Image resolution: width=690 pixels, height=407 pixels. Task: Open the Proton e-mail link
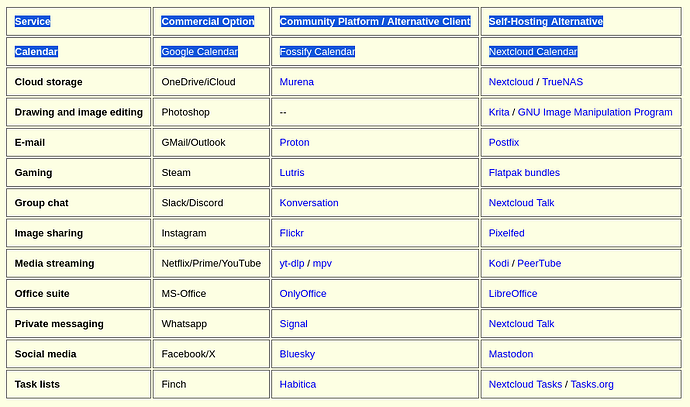294,143
